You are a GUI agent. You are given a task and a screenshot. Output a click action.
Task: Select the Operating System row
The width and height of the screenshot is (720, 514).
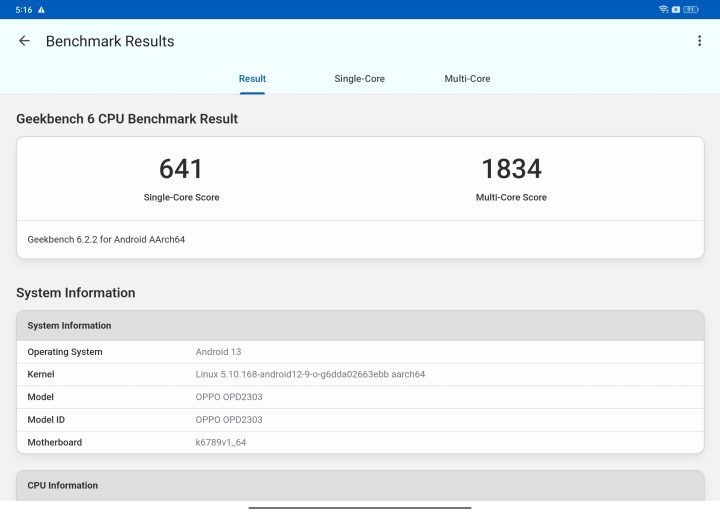click(360, 352)
